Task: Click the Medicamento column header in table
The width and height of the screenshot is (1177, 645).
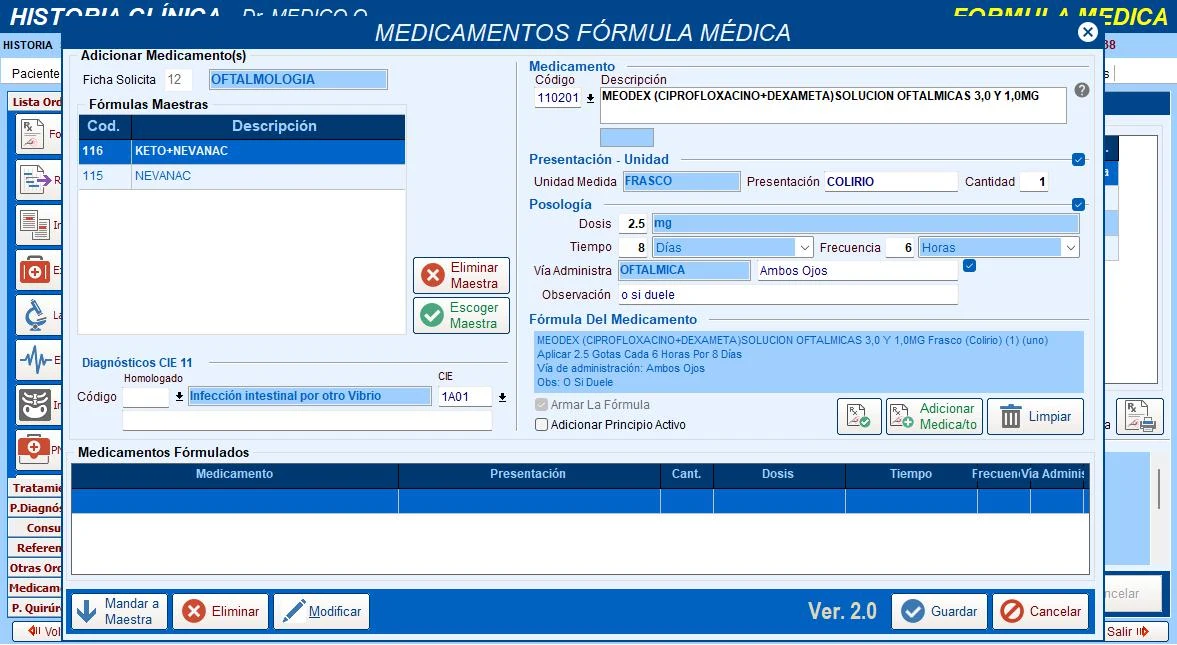Action: pos(234,474)
